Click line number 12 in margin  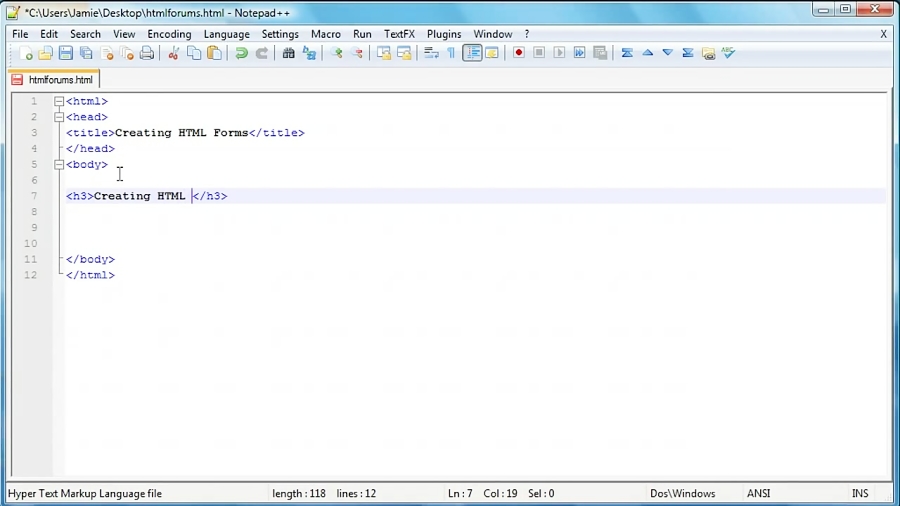click(x=30, y=275)
